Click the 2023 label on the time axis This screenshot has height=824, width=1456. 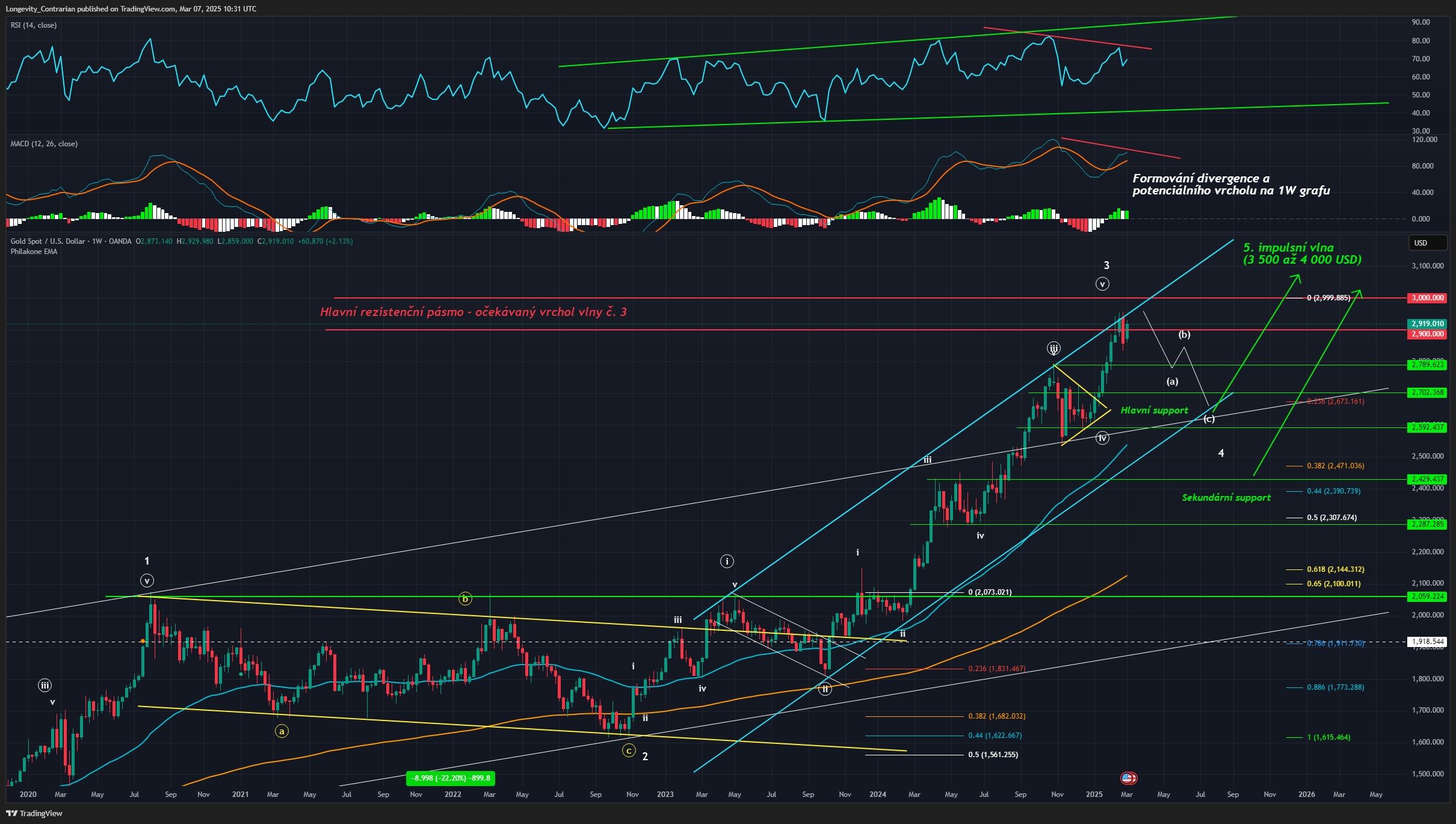[665, 795]
